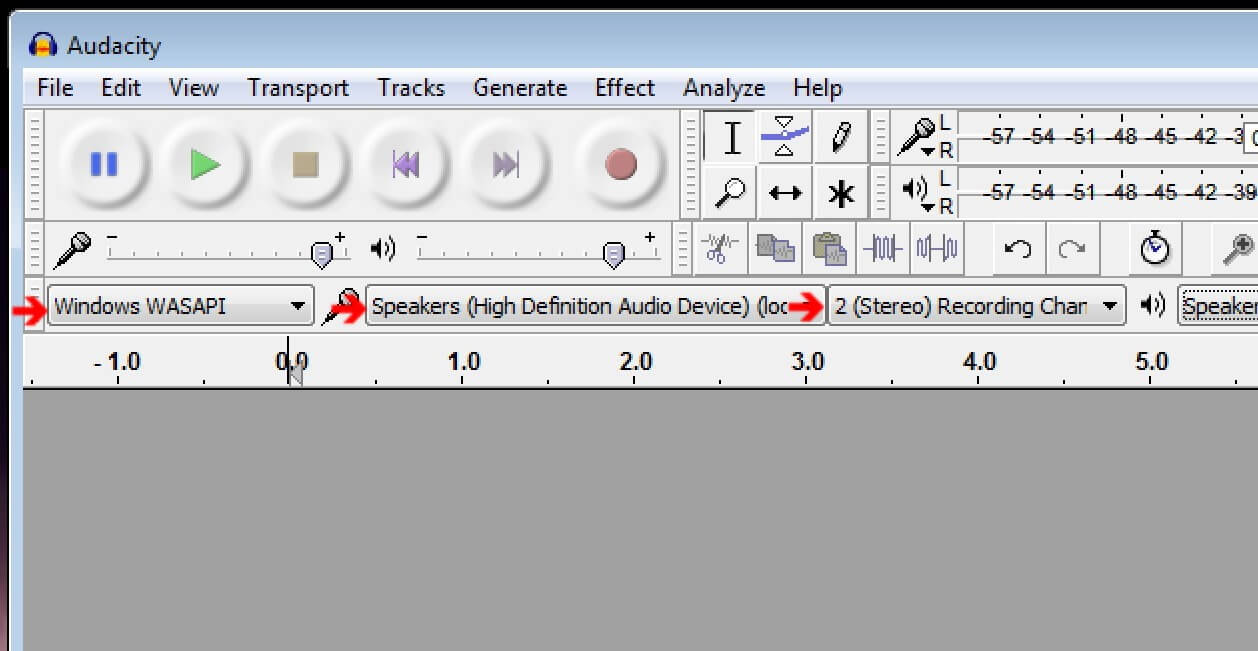Select the Draw (pencil) tool
Image resolution: width=1258 pixels, height=651 pixels.
coord(840,137)
